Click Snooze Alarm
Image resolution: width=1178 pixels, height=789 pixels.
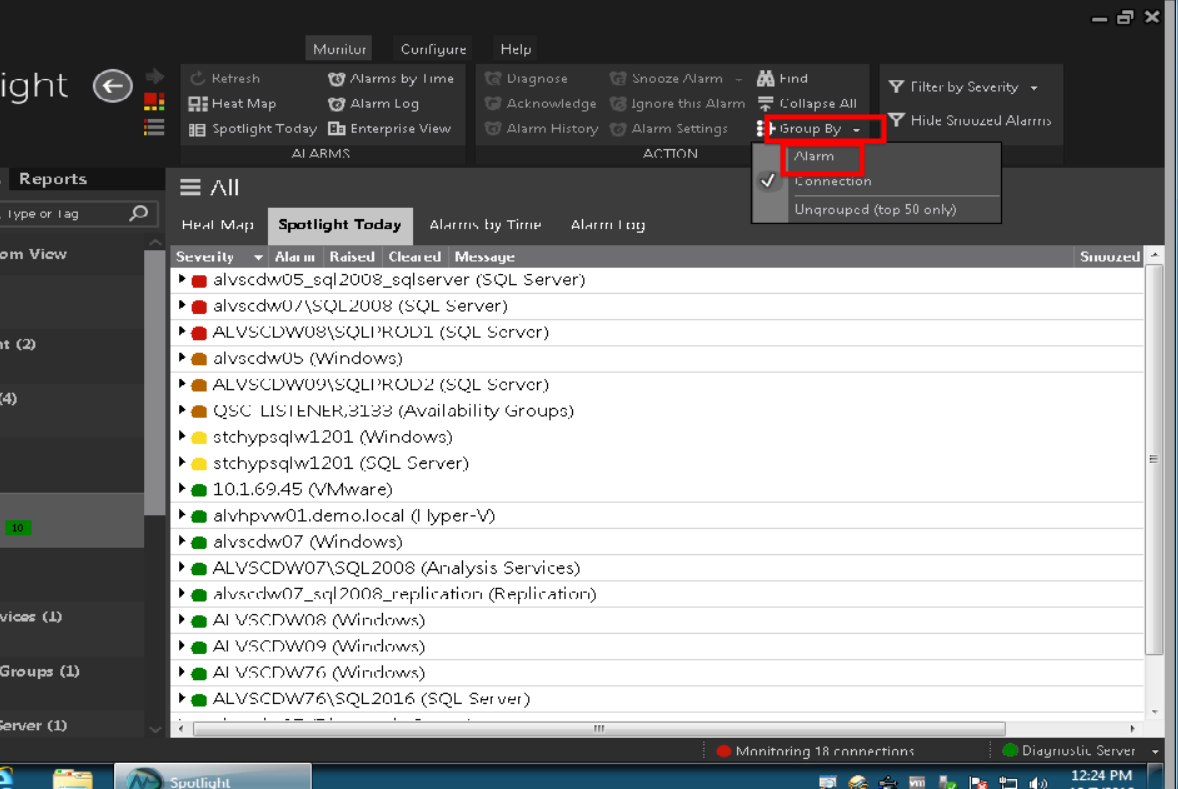666,78
